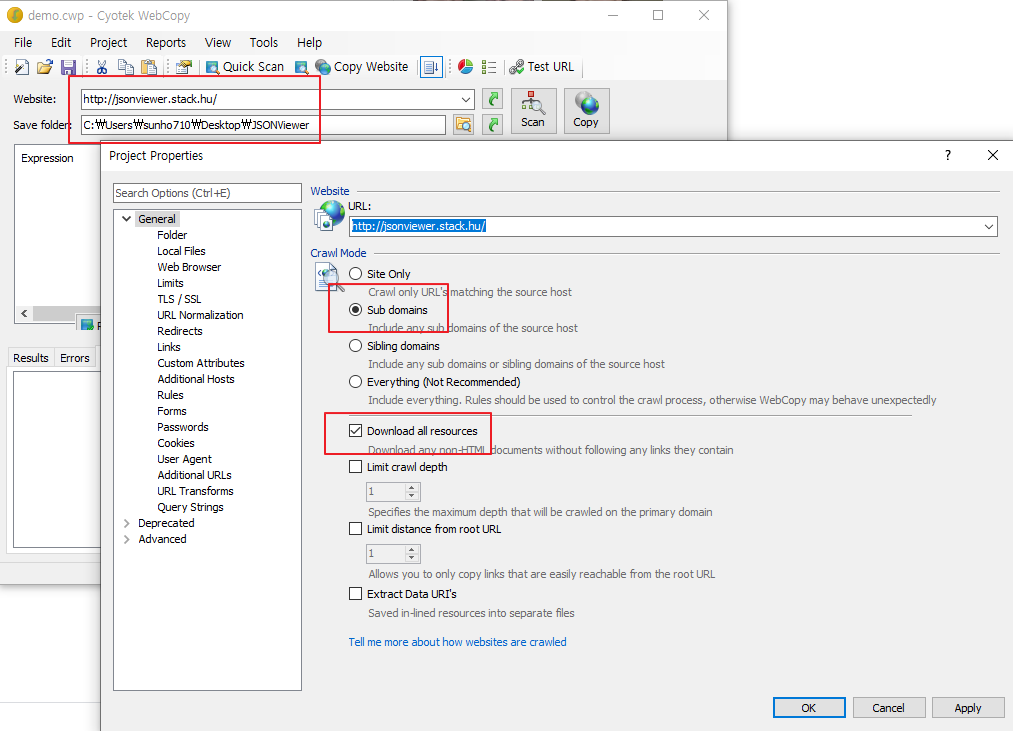Enable Limit distance from root URL
The image size is (1013, 731).
pos(355,529)
